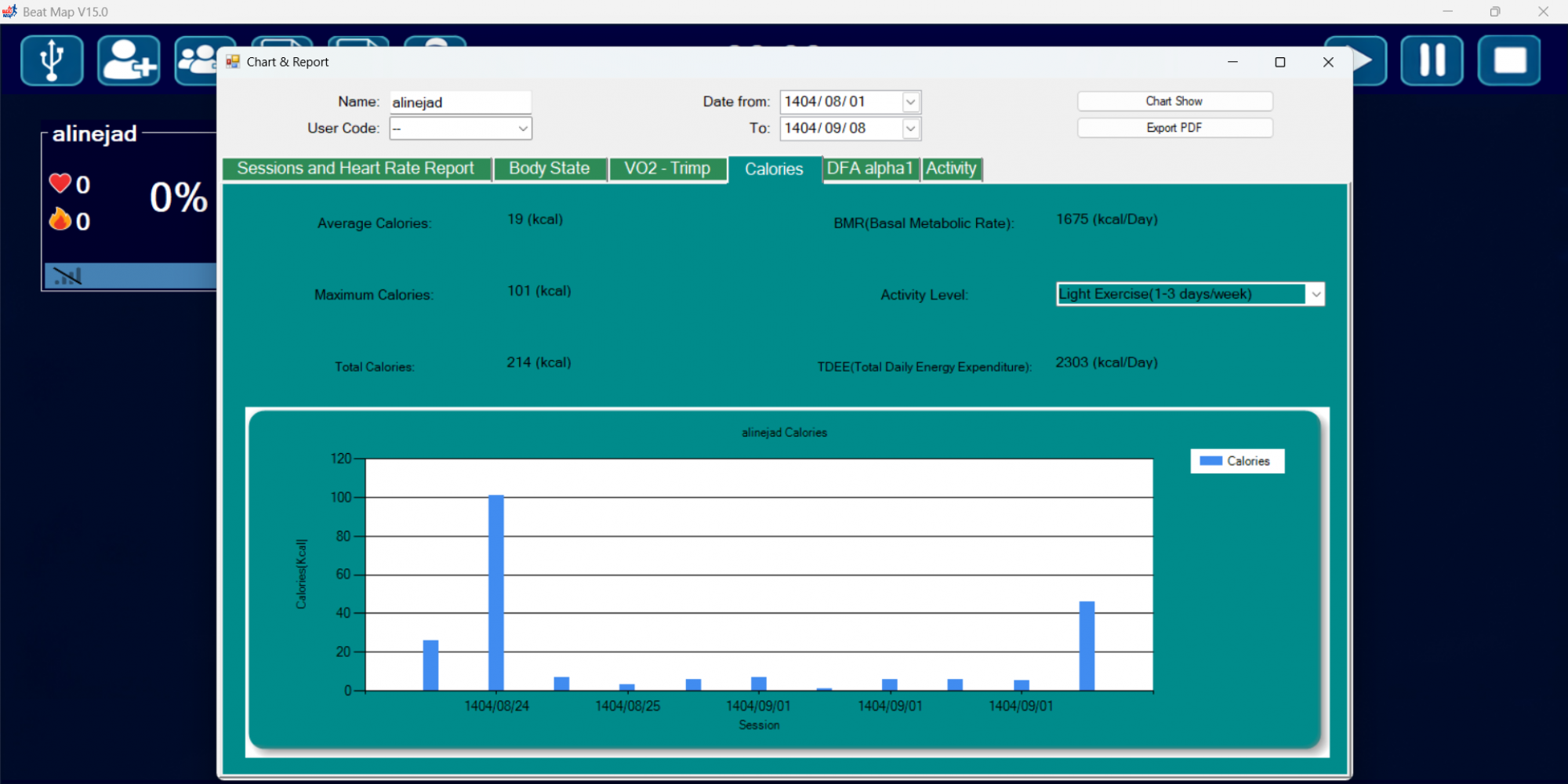Screen dimensions: 1568x784
Task: Select the VO2 - Trimp tab
Action: [x=667, y=169]
